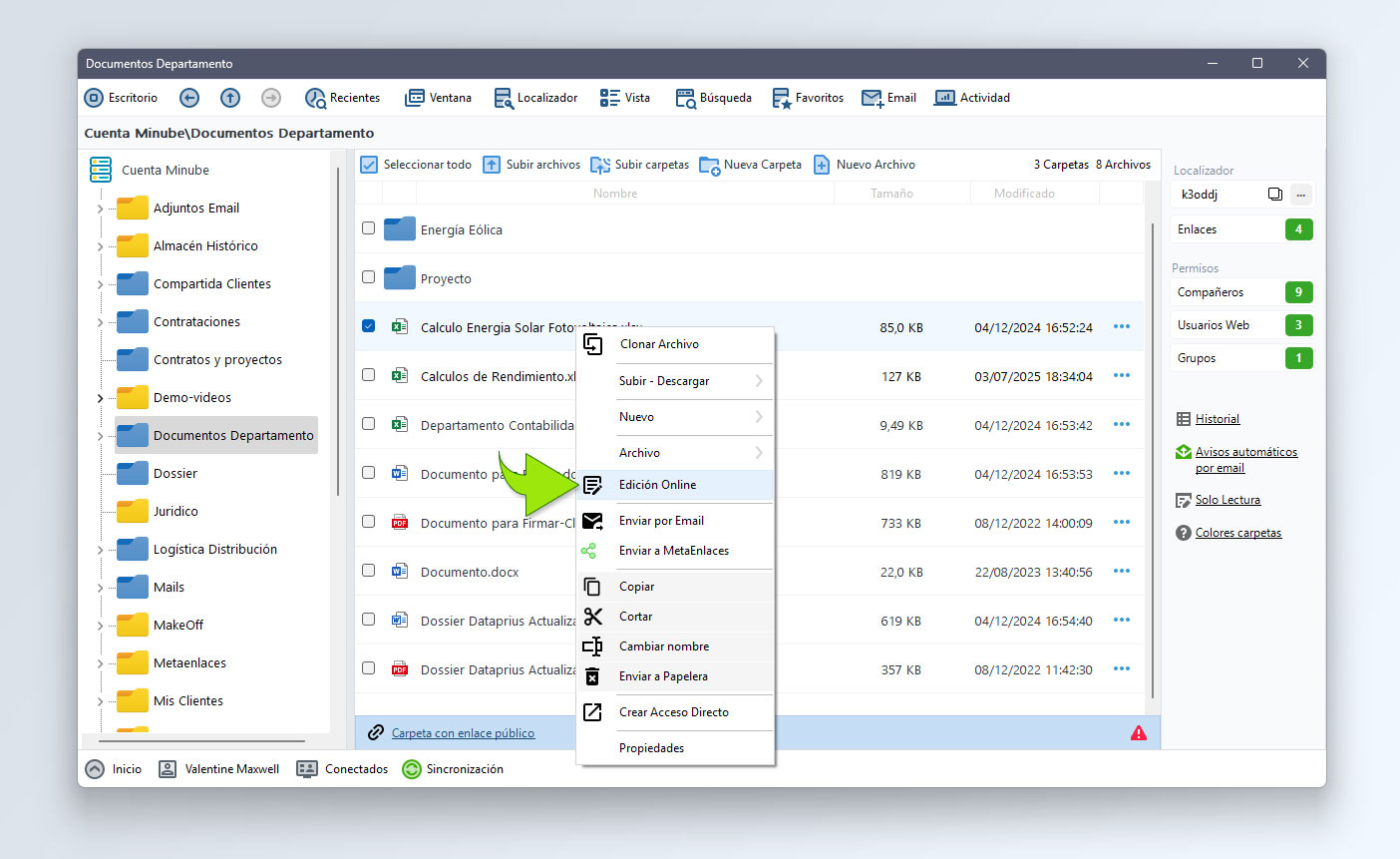Toggle the Seleccionar todo checkbox

pos(369,165)
